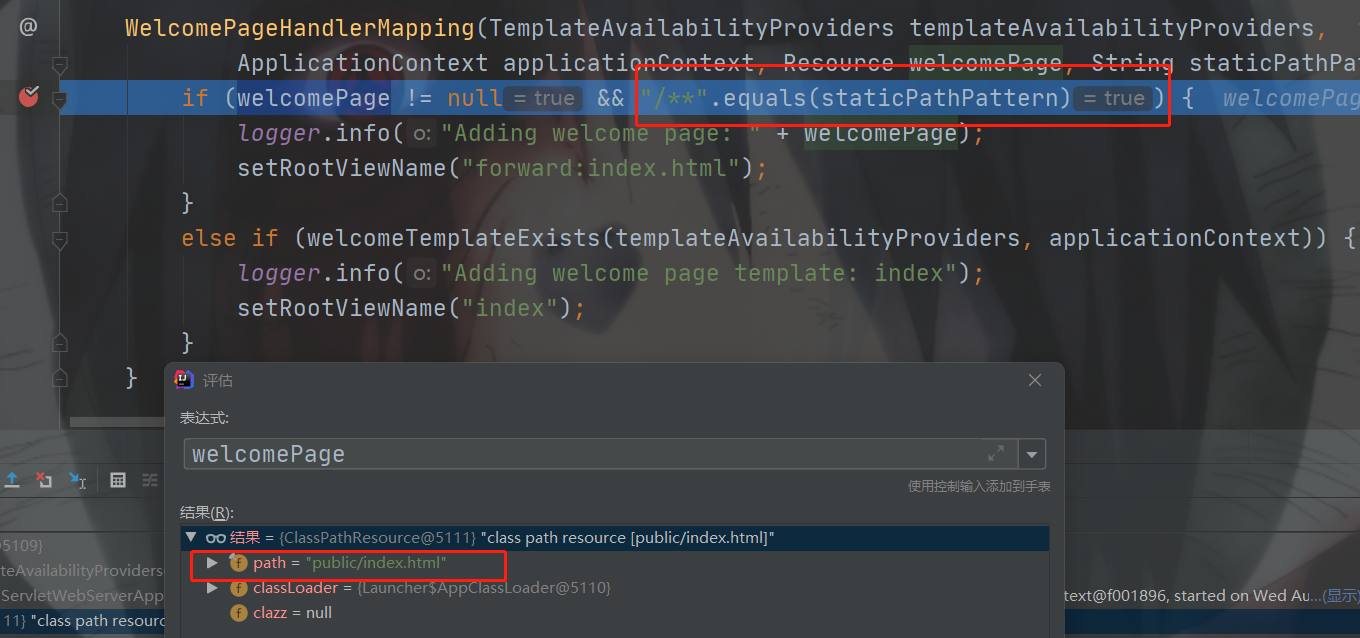1360x638 pixels.
Task: Click the 结果(R) label
Action: (207, 513)
